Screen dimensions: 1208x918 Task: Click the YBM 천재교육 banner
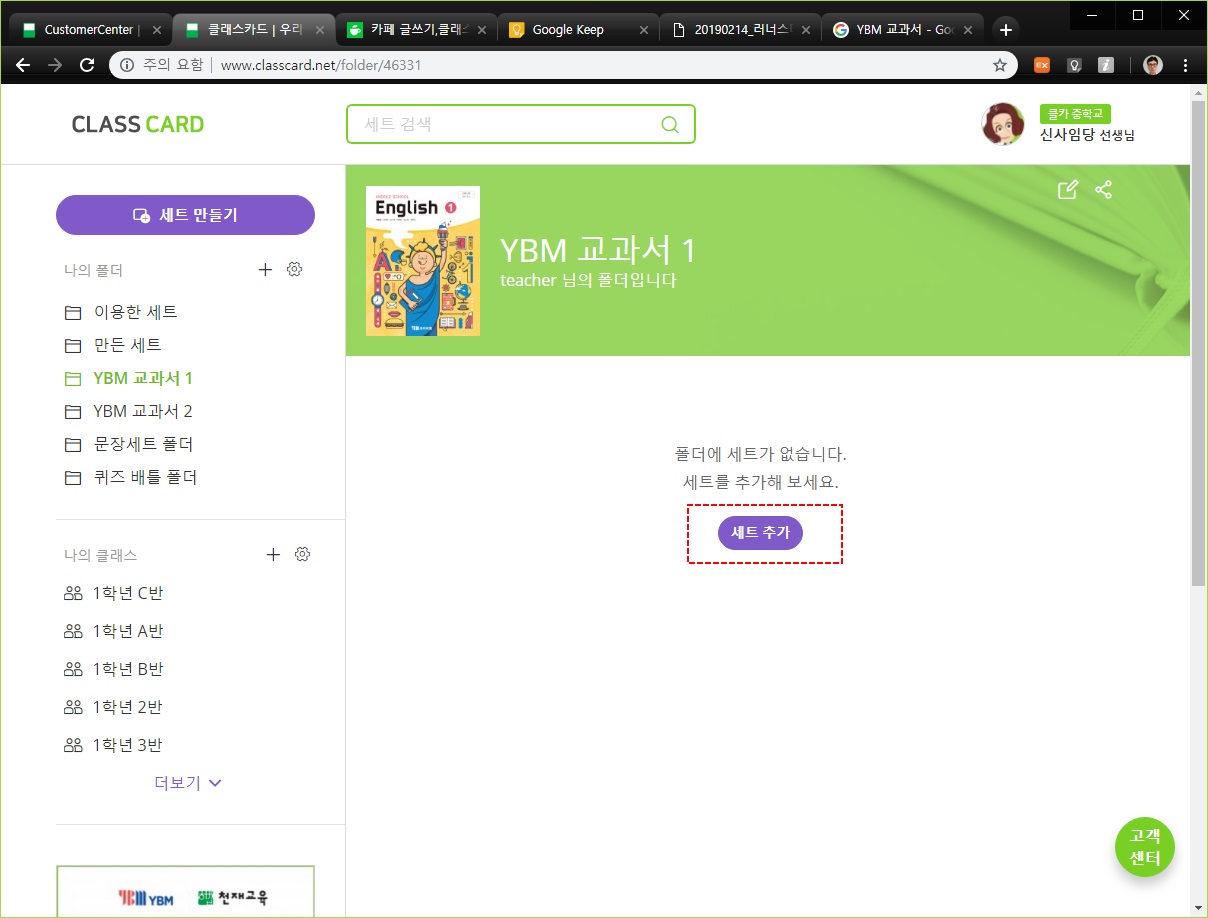(186, 891)
